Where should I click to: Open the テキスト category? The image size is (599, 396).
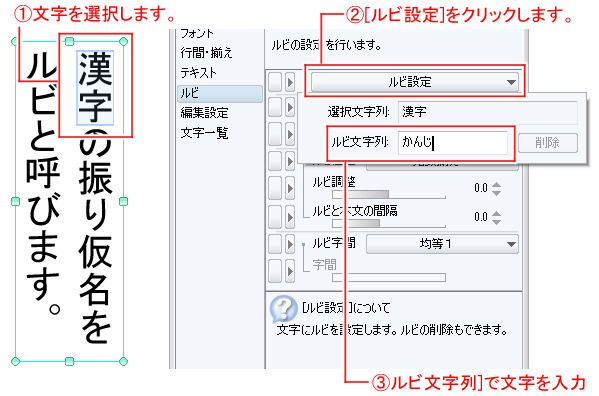click(x=198, y=73)
